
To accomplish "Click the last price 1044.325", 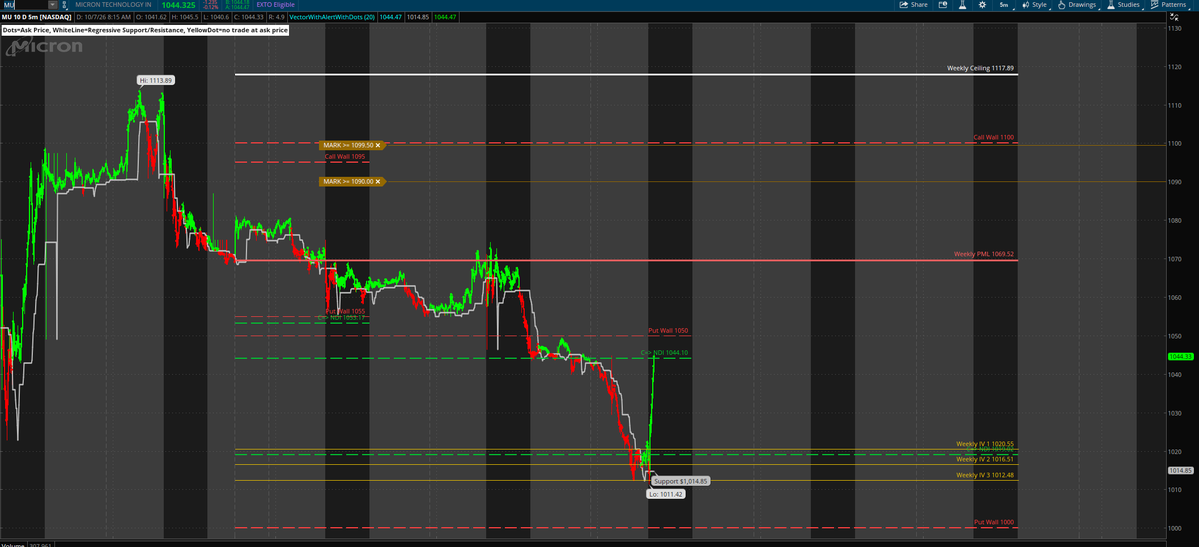I will click(x=178, y=5).
